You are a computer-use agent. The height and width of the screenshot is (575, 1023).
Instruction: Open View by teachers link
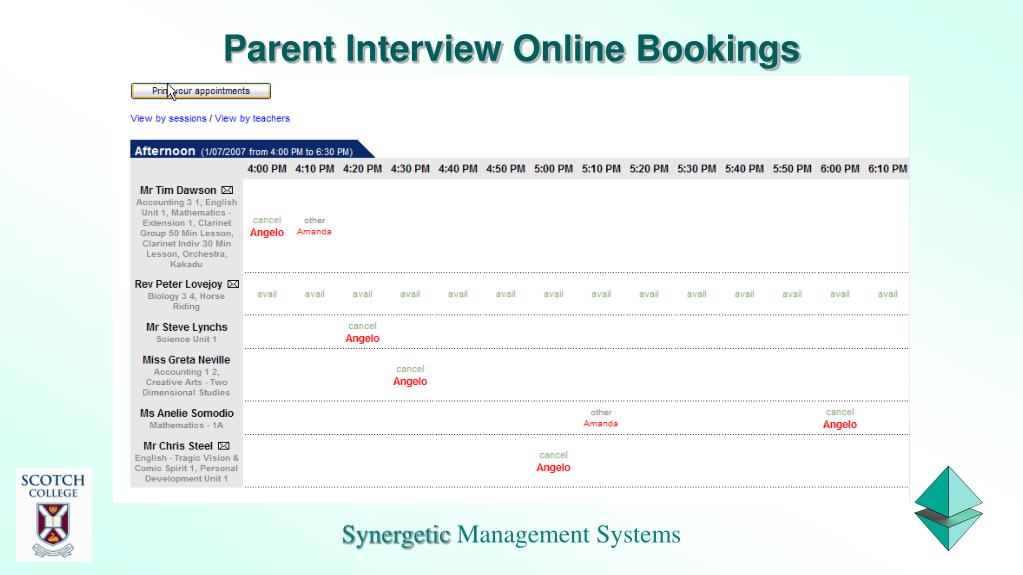pos(252,118)
